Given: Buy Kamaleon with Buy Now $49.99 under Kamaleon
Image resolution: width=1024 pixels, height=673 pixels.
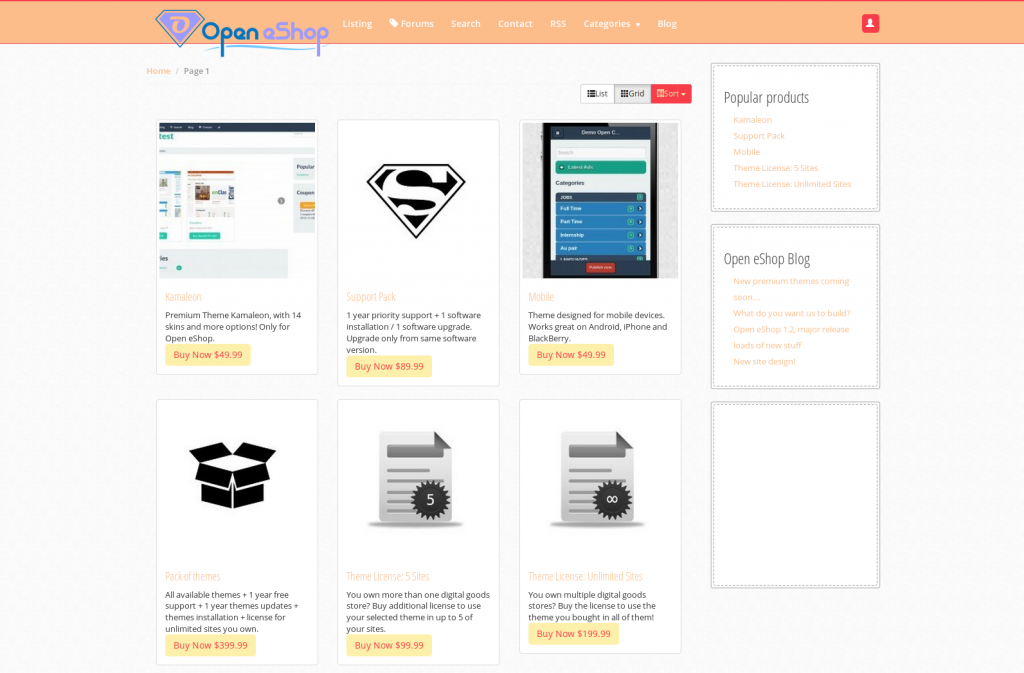Looking at the screenshot, I should click(x=208, y=355).
